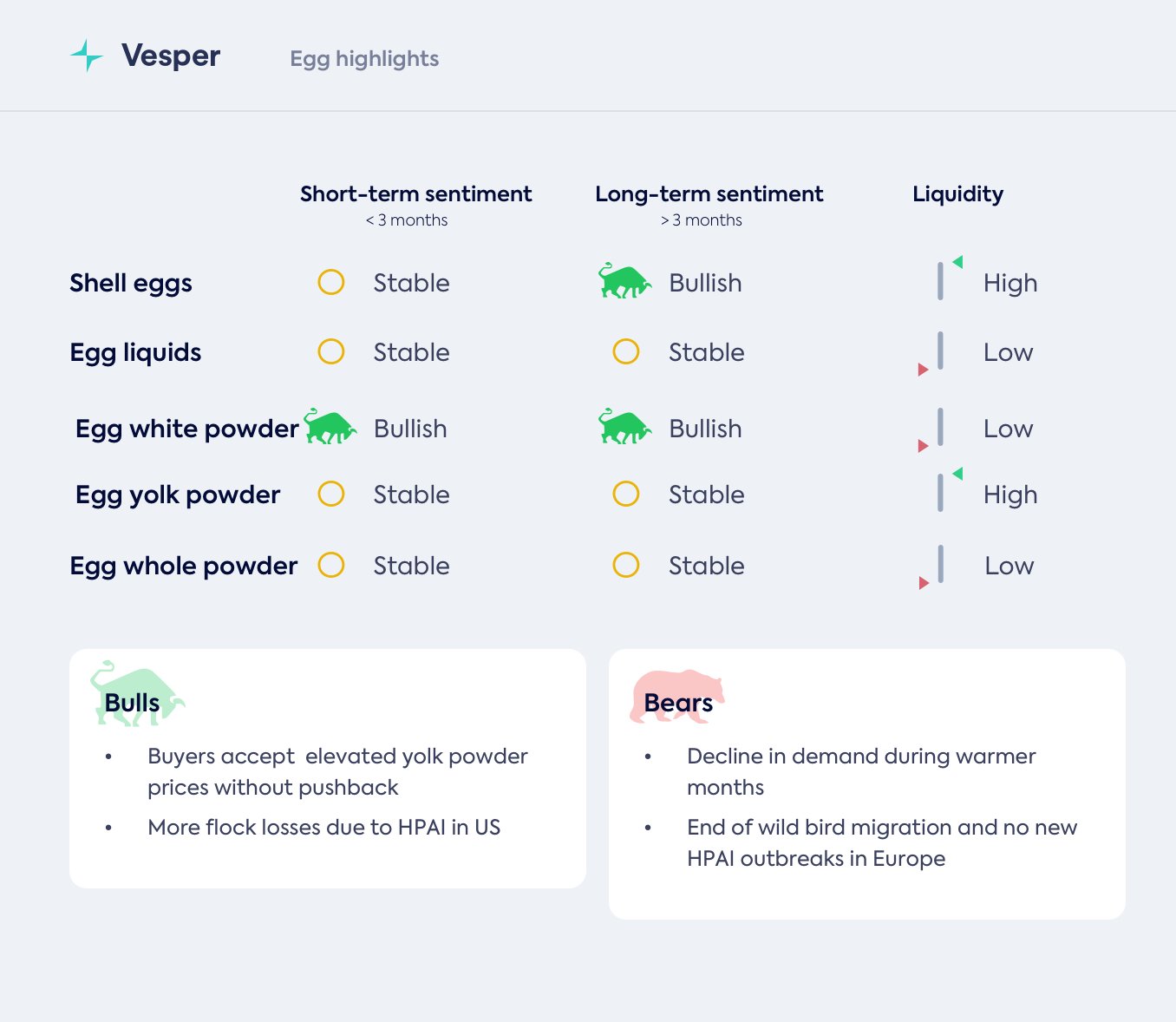Click the short-term bull icon for Egg white powder
This screenshot has width=1176, height=1022.
tap(330, 427)
